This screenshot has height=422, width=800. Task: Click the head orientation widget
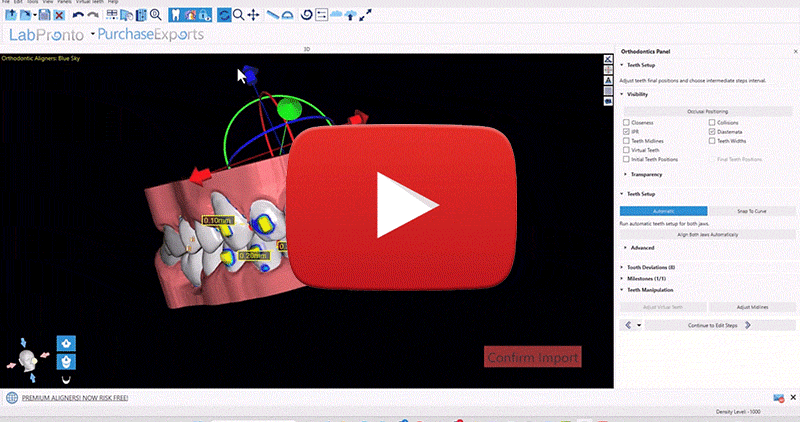point(28,360)
